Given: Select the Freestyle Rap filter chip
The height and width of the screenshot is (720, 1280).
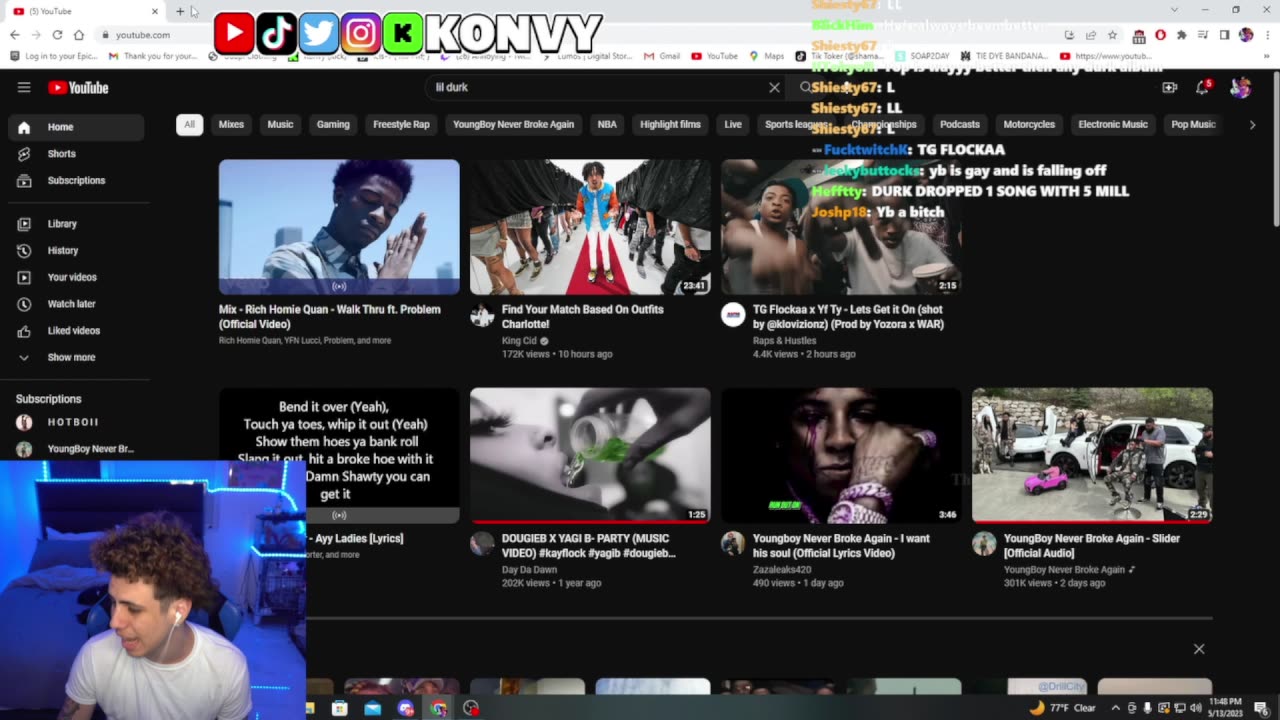Looking at the screenshot, I should pyautogui.click(x=401, y=124).
